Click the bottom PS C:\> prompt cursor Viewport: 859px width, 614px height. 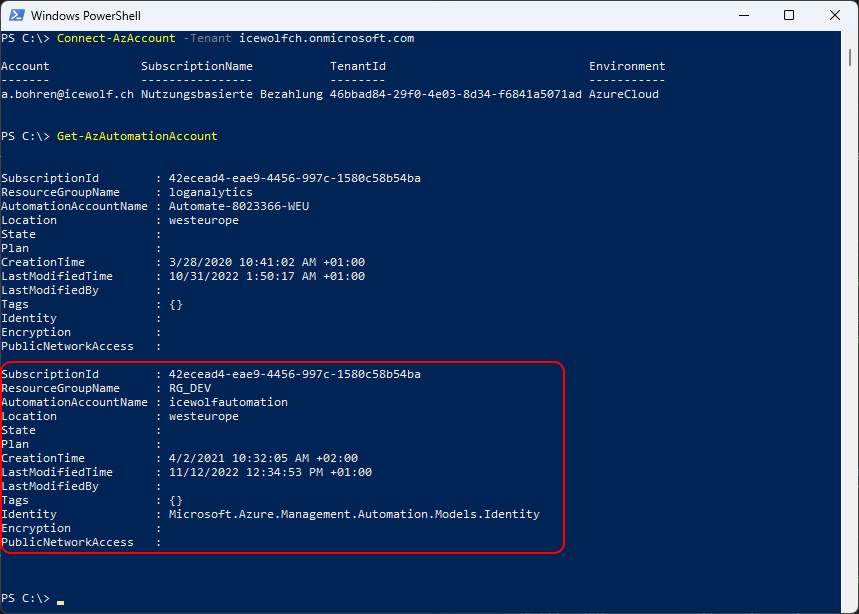tap(60, 602)
